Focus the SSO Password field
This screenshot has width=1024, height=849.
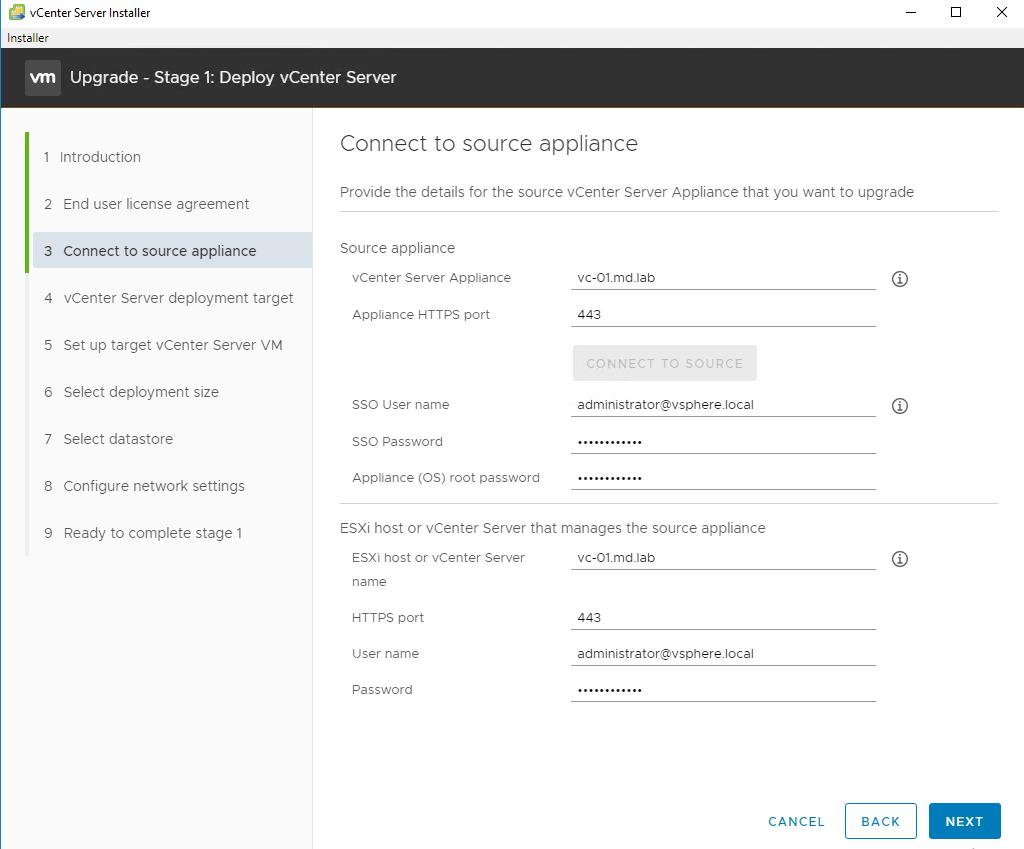pos(723,441)
